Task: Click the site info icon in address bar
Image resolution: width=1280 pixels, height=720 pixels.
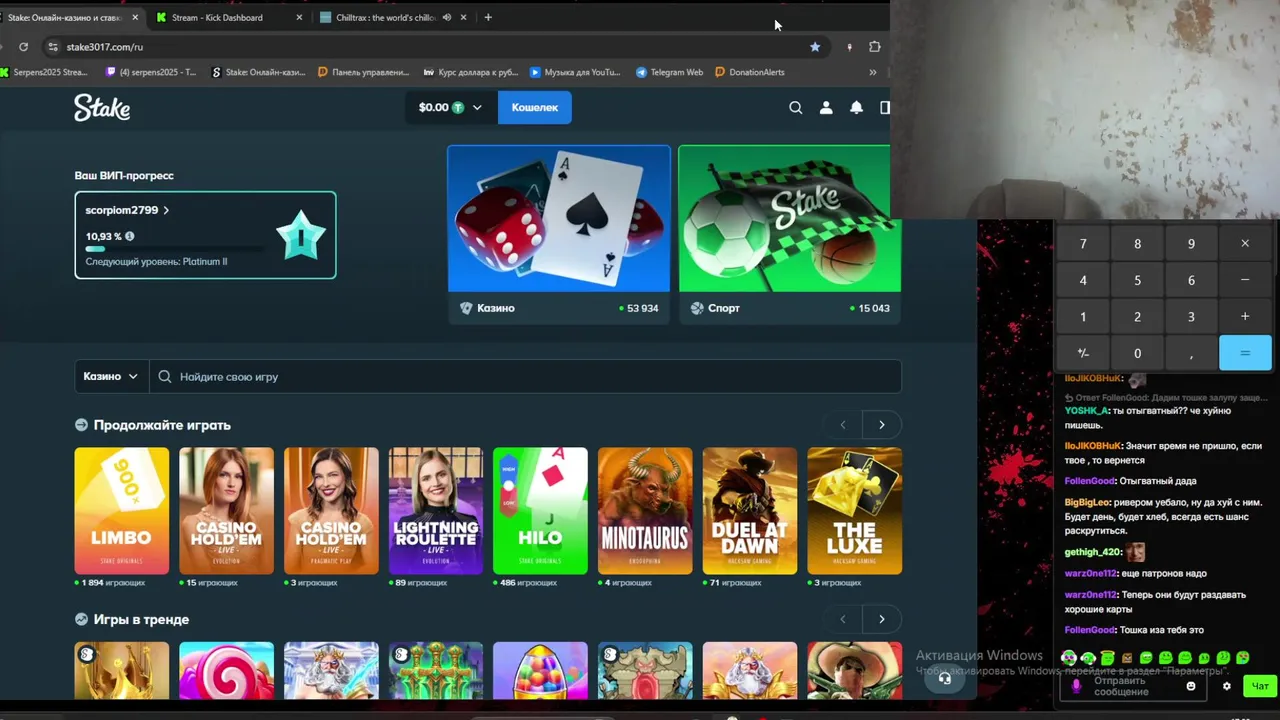Action: [x=52, y=47]
